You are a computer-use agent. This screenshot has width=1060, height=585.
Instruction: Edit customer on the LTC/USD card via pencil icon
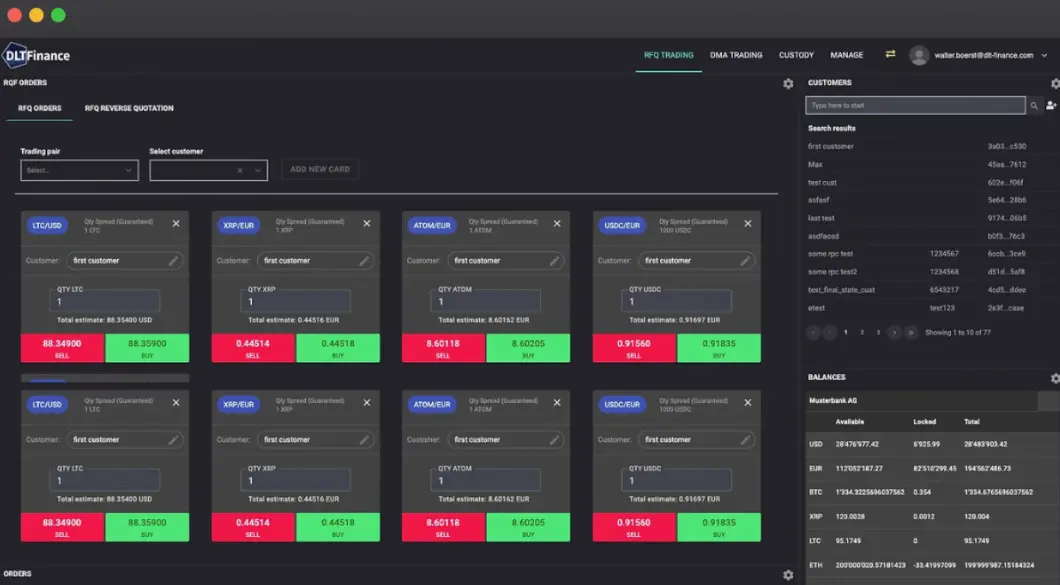tap(176, 260)
